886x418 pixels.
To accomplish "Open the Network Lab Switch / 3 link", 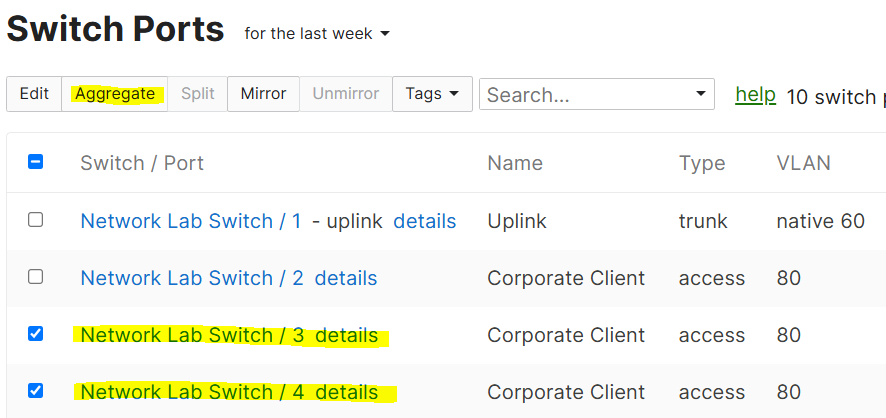I will [193, 335].
